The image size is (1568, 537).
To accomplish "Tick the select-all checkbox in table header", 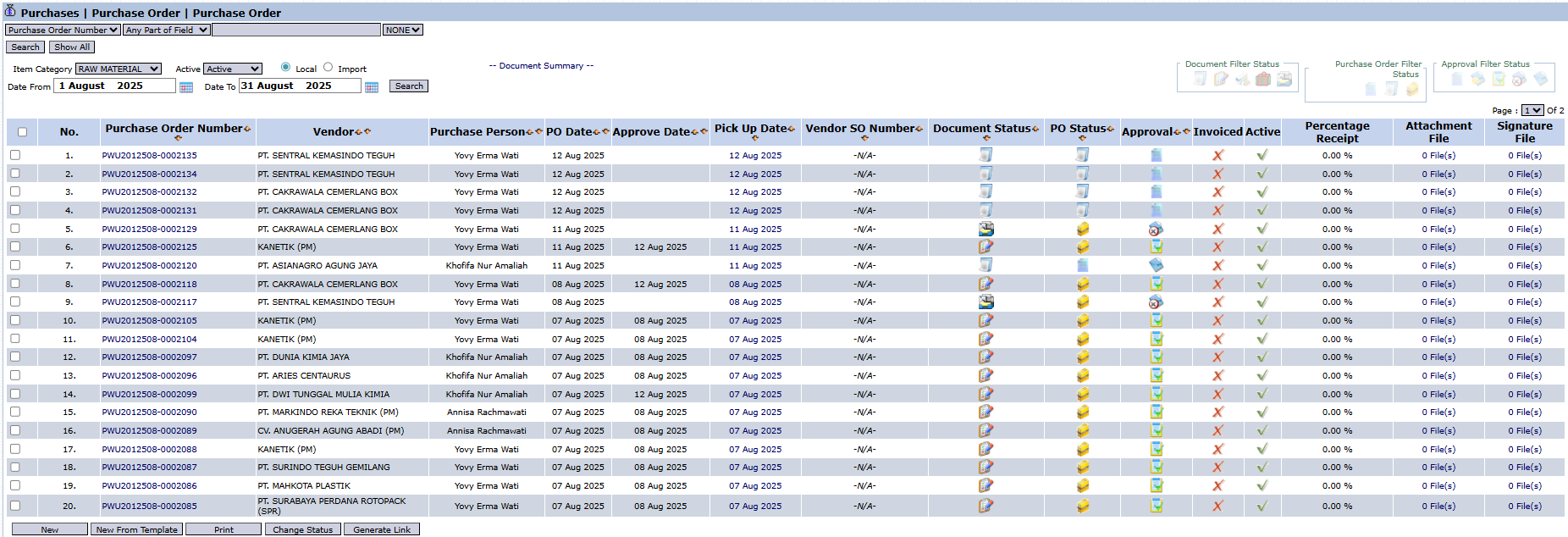I will pos(22,132).
